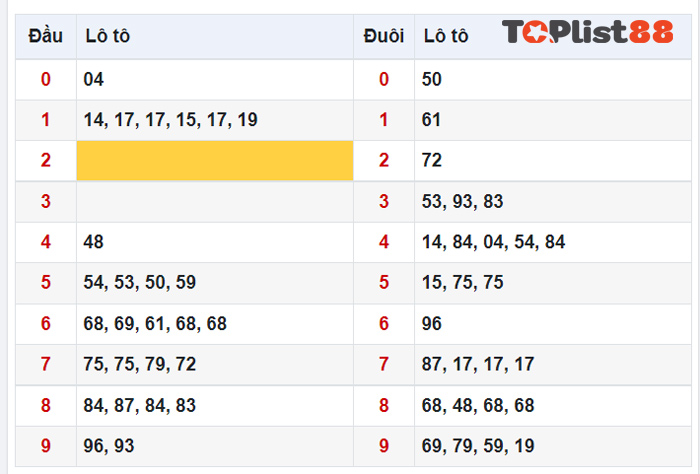This screenshot has width=700, height=474.
Task: Select the cell with 15, 75, 75
Action: pos(462,282)
